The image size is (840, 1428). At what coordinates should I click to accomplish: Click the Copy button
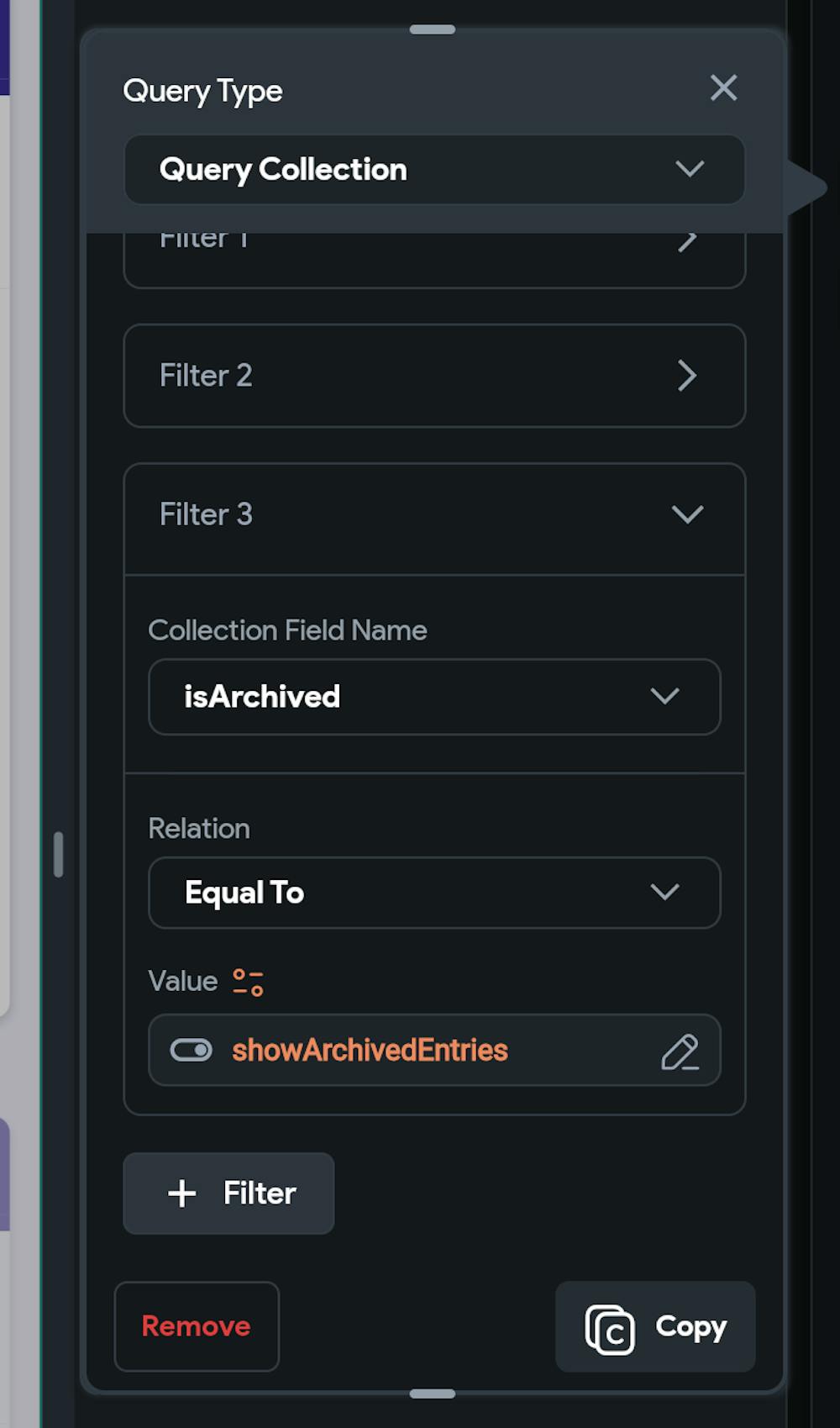pos(654,1326)
